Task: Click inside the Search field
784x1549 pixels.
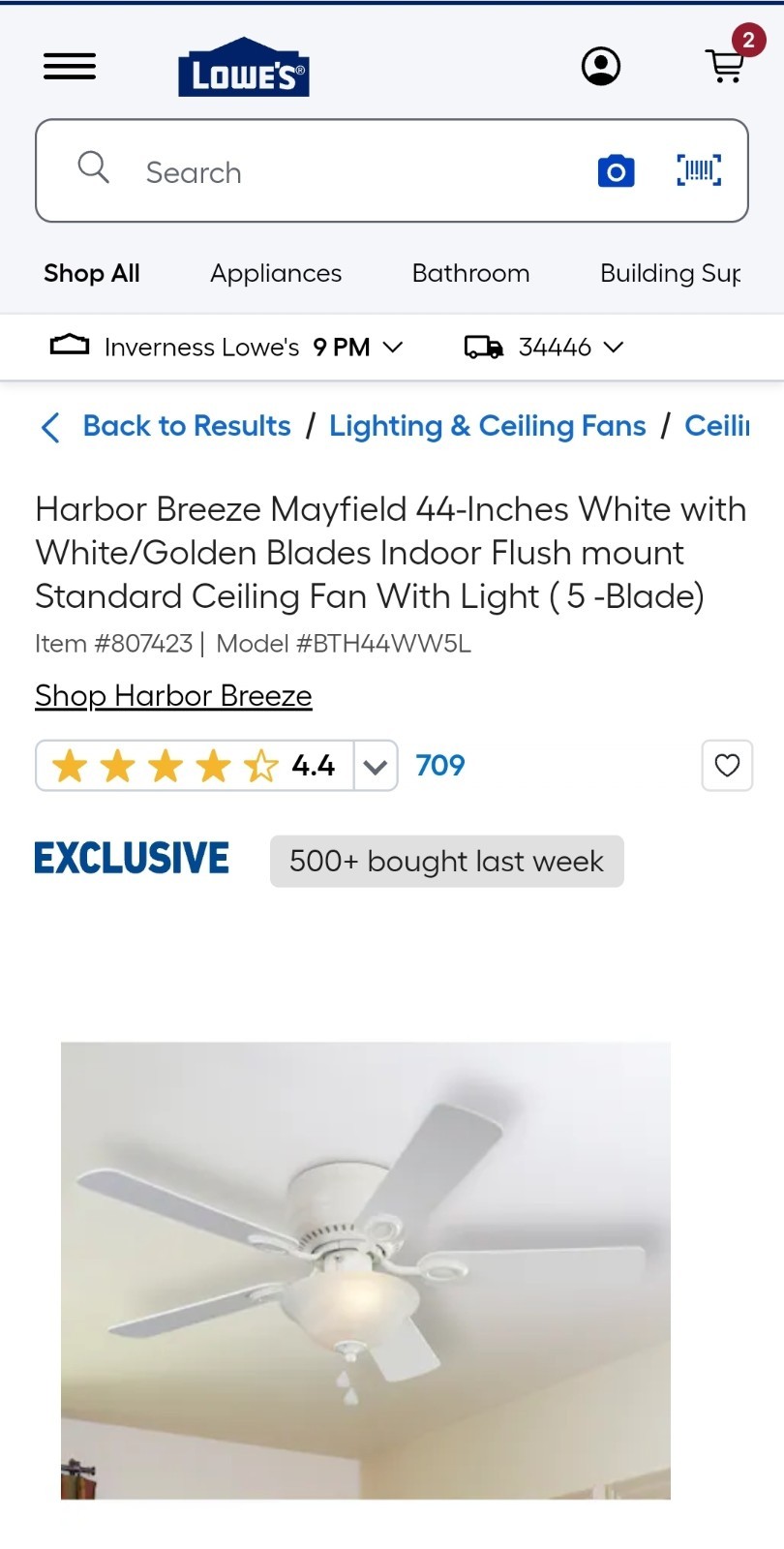Action: pyautogui.click(x=358, y=172)
